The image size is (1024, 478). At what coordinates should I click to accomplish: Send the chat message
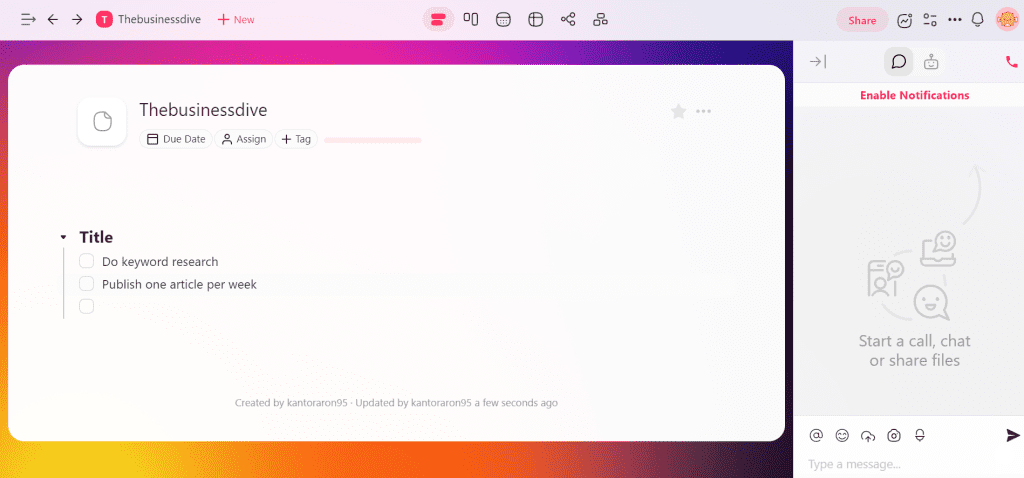pyautogui.click(x=1012, y=435)
